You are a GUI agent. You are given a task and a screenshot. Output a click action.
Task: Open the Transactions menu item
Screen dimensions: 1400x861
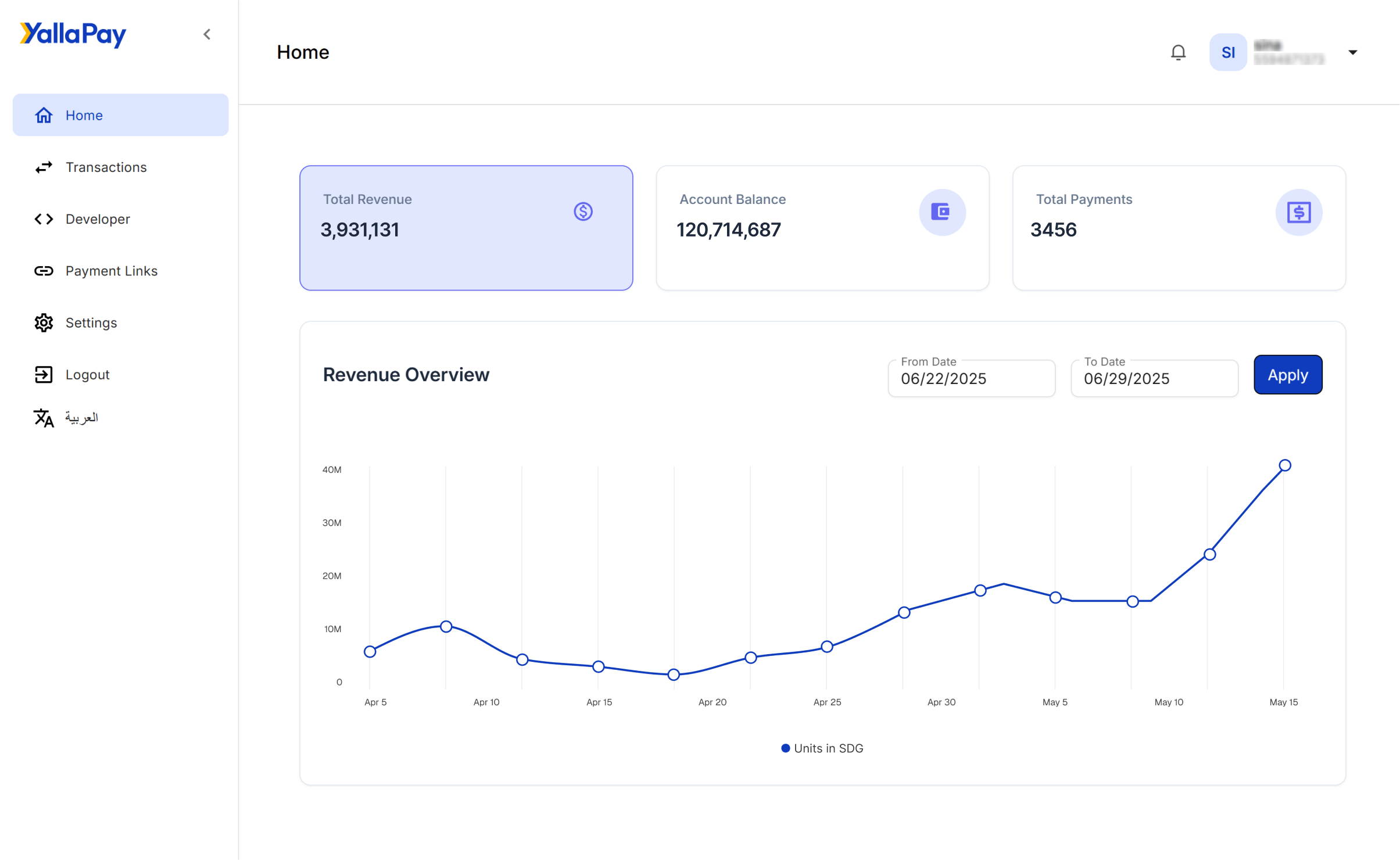(106, 167)
